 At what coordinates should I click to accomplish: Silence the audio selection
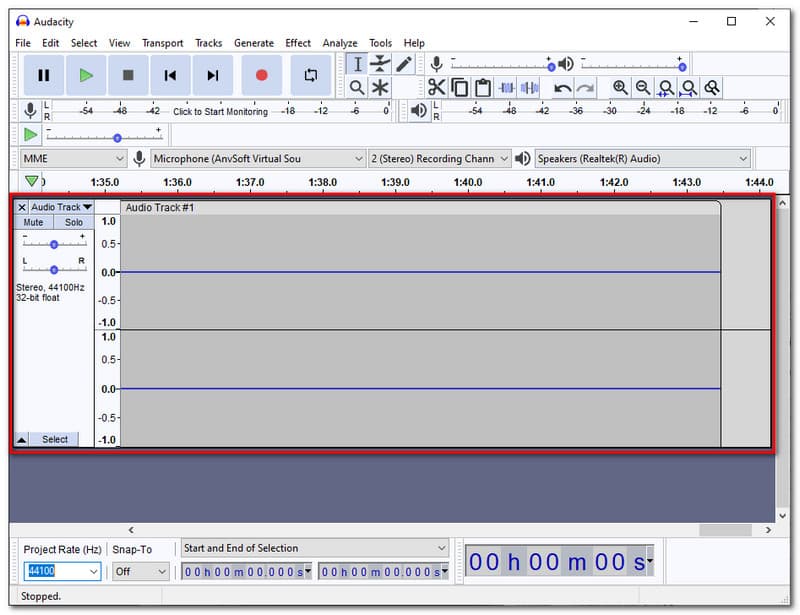tap(530, 88)
